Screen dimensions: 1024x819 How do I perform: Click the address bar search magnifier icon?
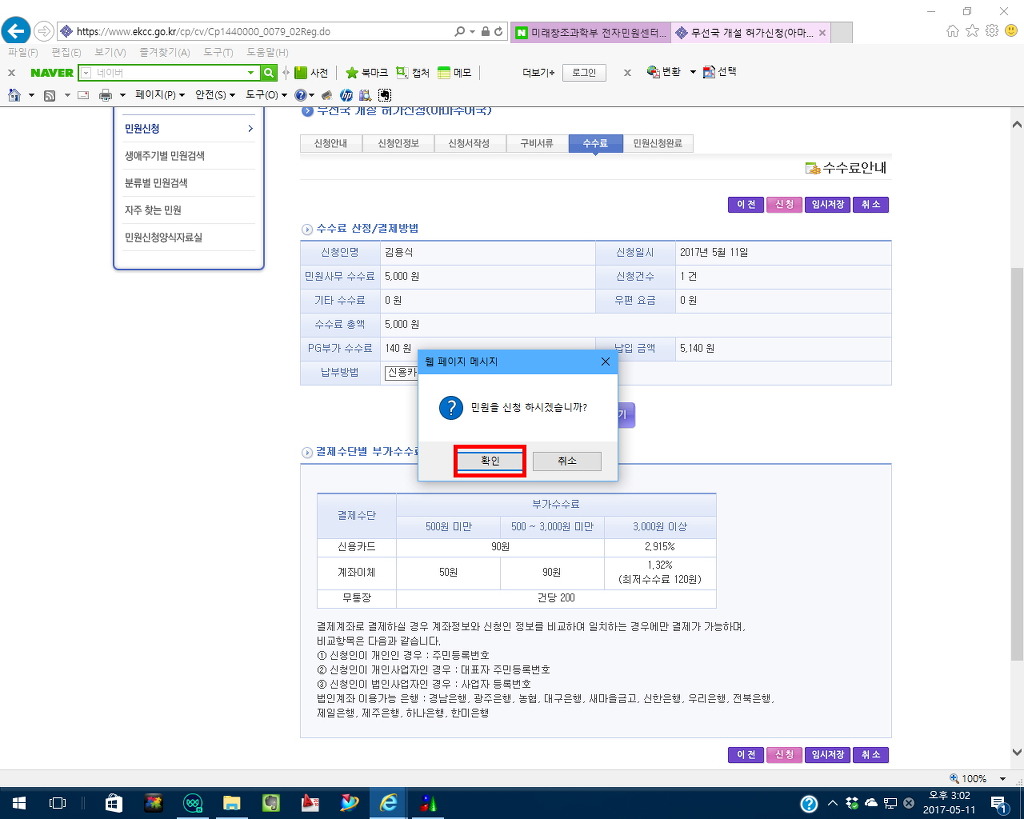(460, 31)
